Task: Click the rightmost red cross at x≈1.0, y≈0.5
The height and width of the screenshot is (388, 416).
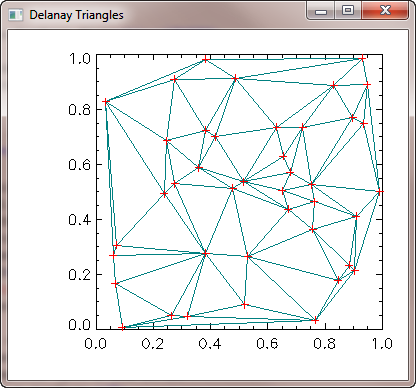Action: pos(380,192)
